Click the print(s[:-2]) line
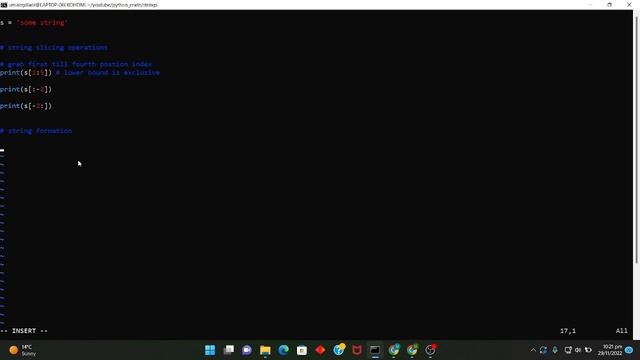This screenshot has width=640, height=360. click(x=26, y=89)
